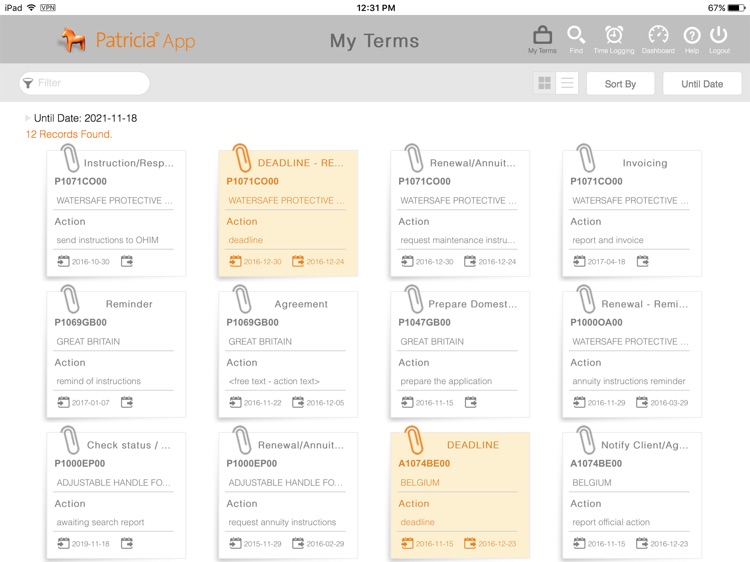Collapse the Until Date 2021-11-18 group
This screenshot has width=750, height=562.
click(28, 118)
